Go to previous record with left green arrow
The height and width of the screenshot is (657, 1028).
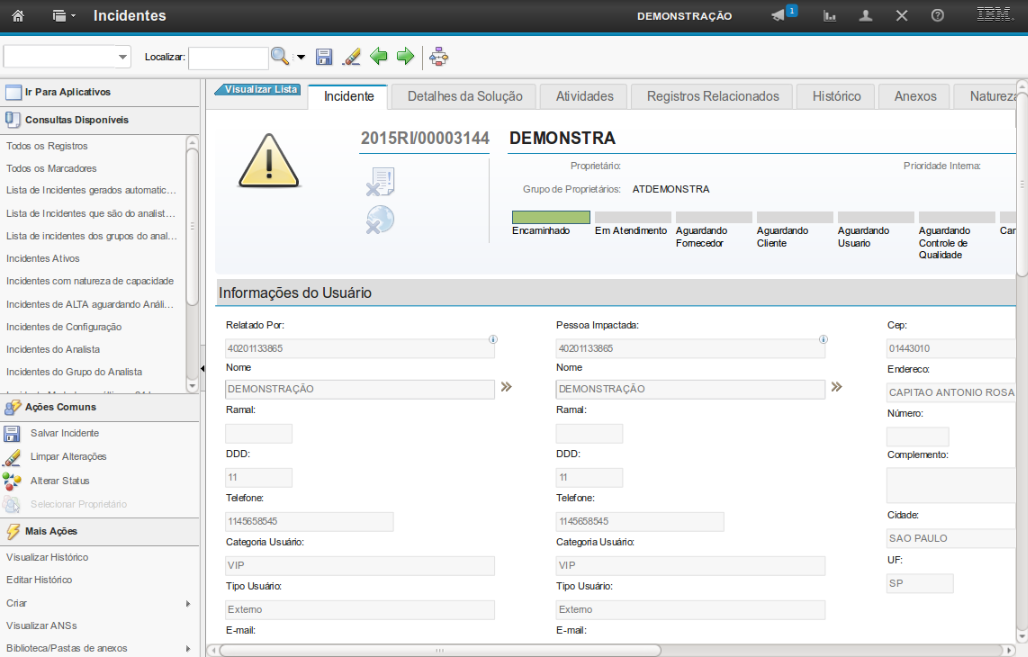pos(379,57)
